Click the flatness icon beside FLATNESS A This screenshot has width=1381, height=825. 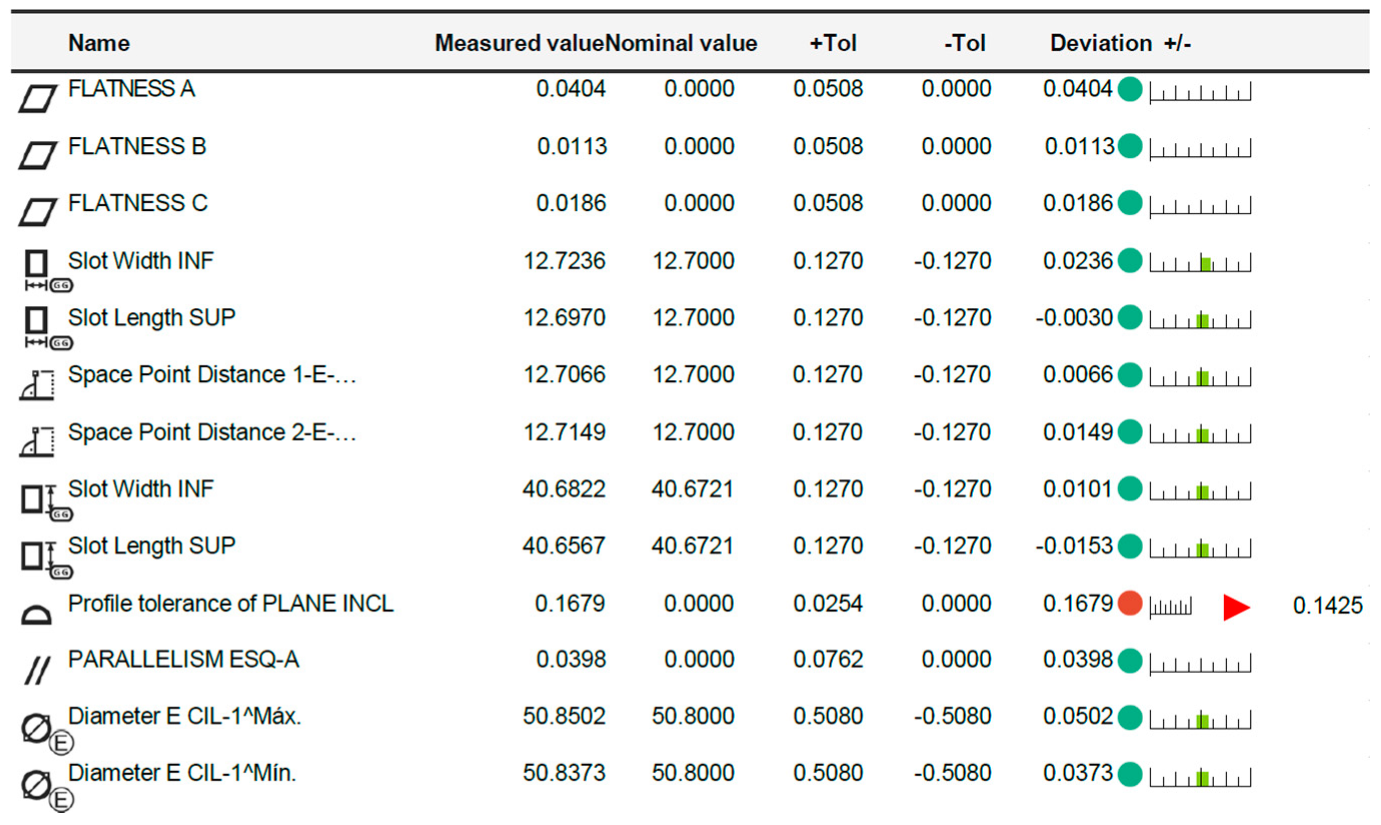click(37, 97)
